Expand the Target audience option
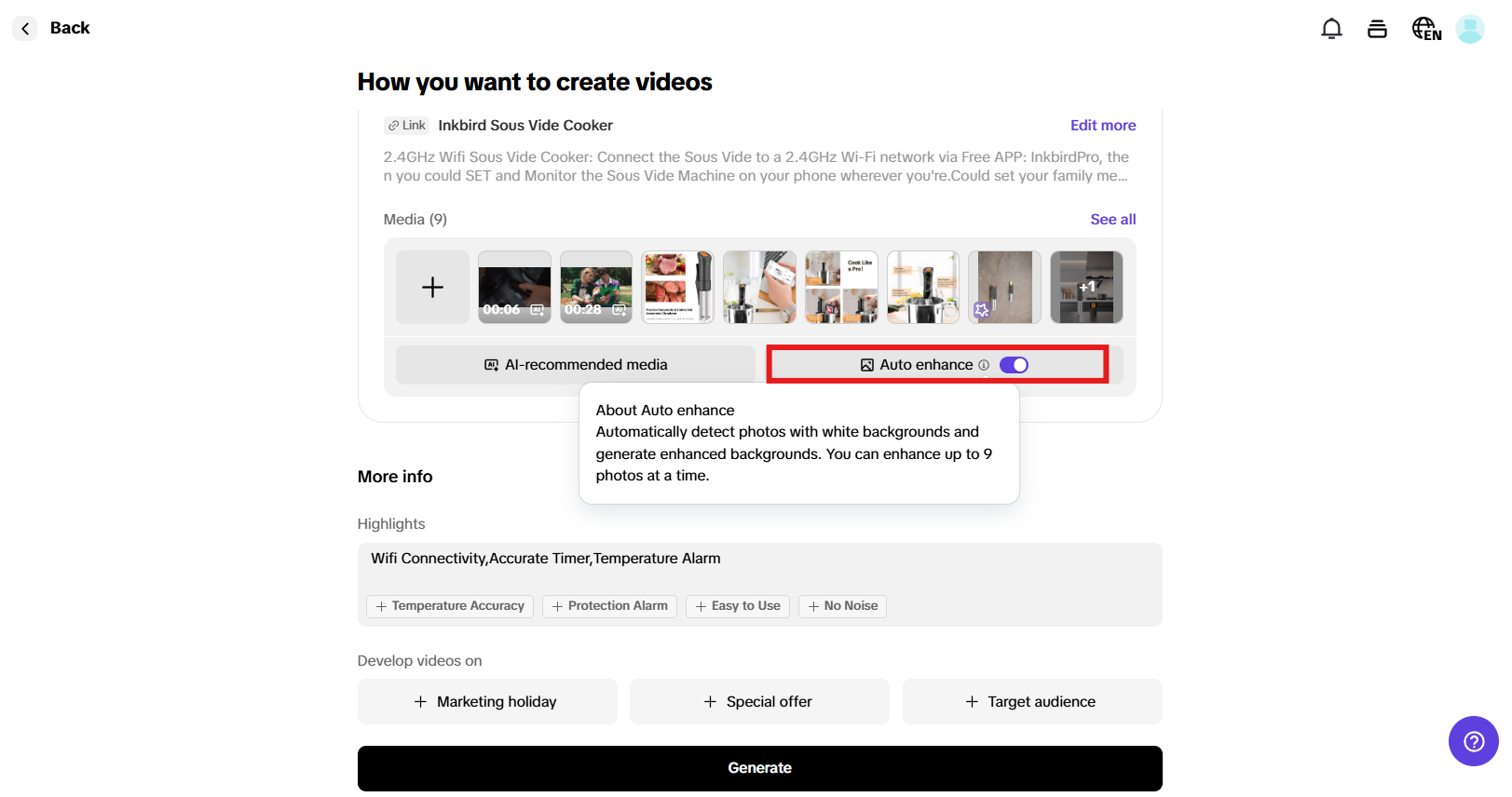 1032,702
